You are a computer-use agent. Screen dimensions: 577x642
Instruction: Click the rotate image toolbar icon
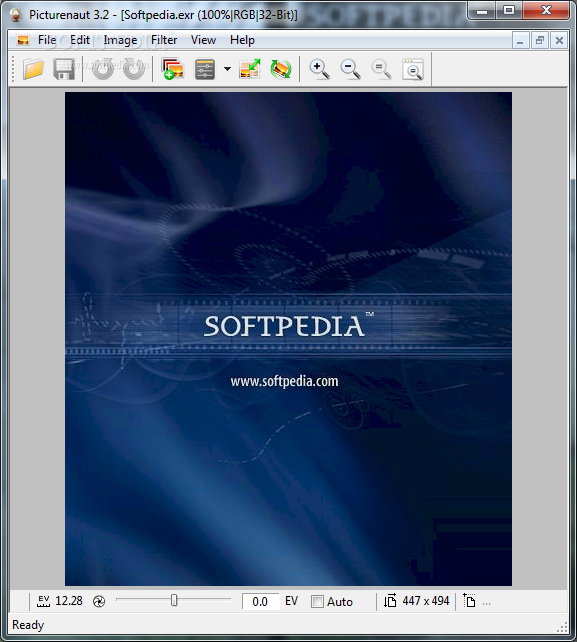(x=281, y=69)
